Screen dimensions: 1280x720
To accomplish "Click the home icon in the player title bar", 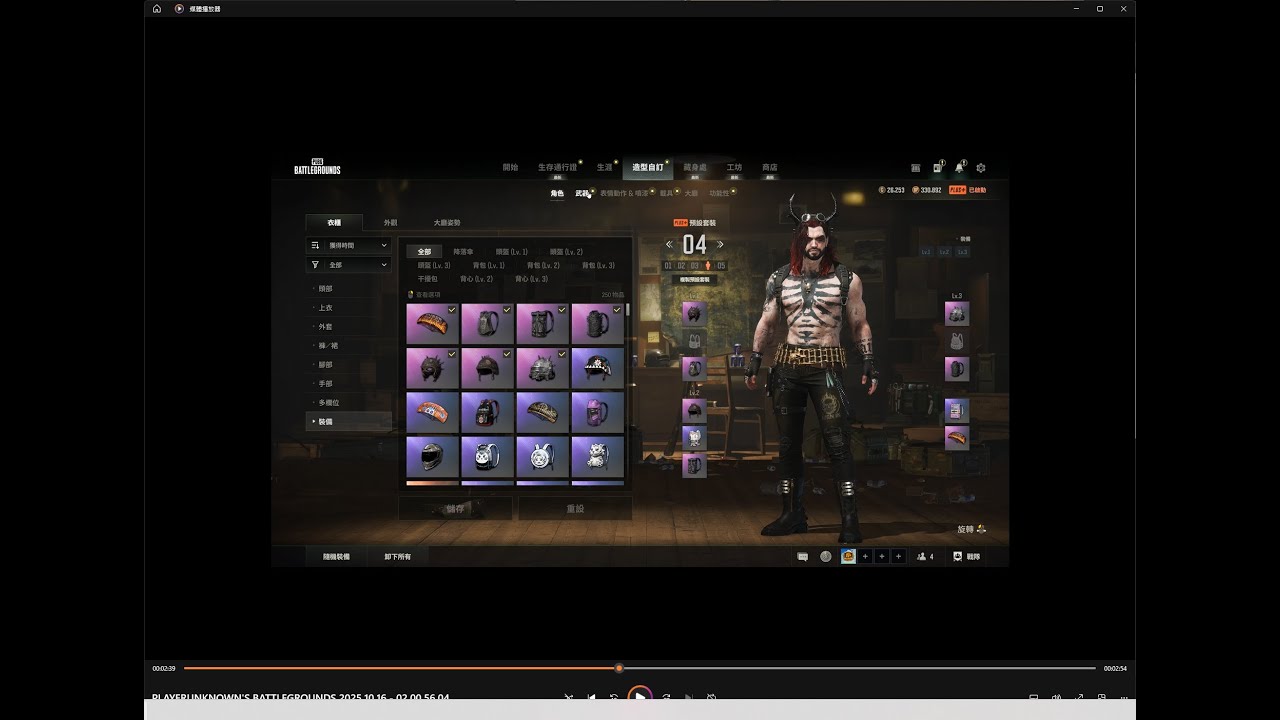I will point(157,9).
